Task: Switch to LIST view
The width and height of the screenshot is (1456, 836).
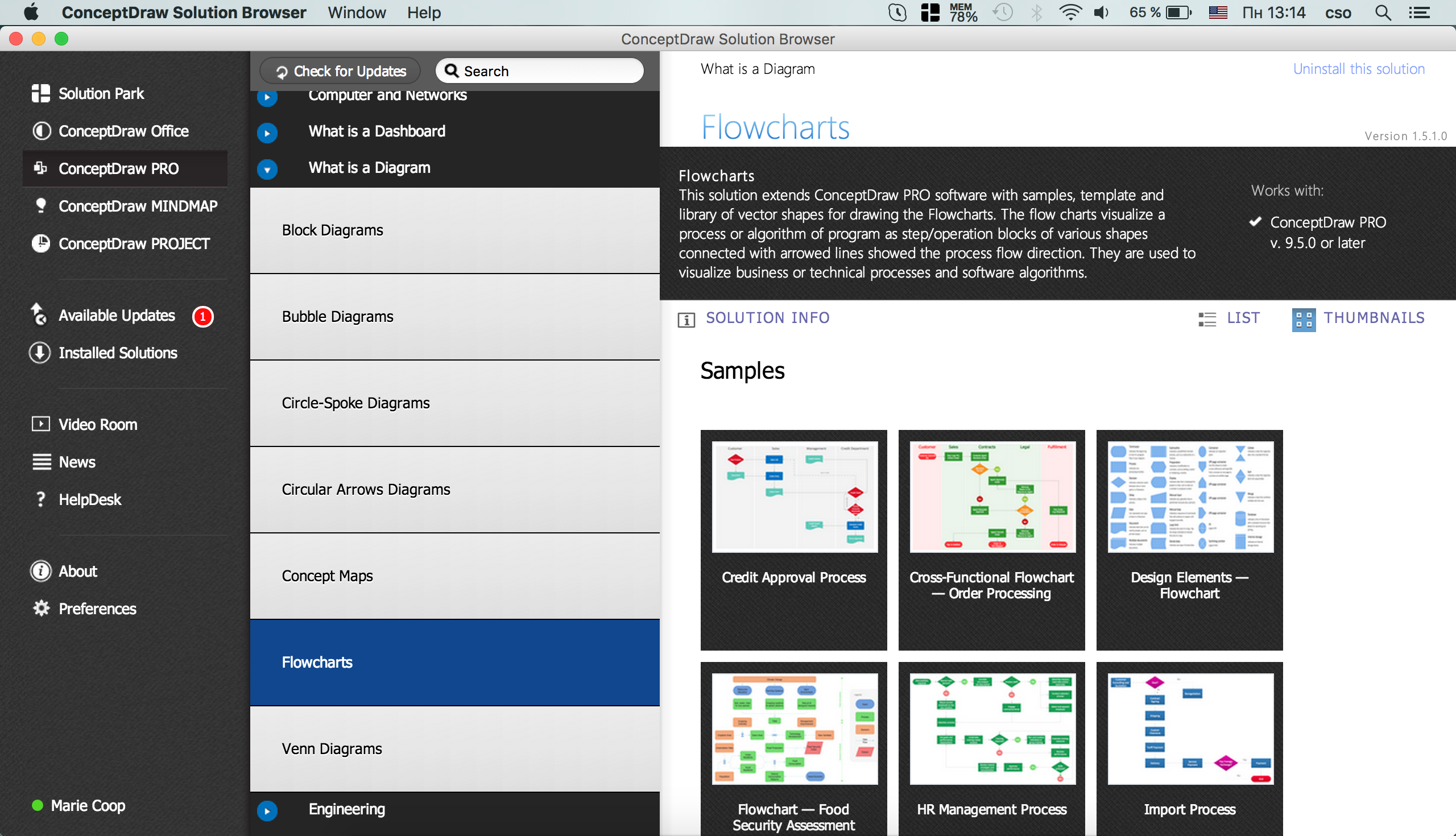Action: [x=1243, y=318]
